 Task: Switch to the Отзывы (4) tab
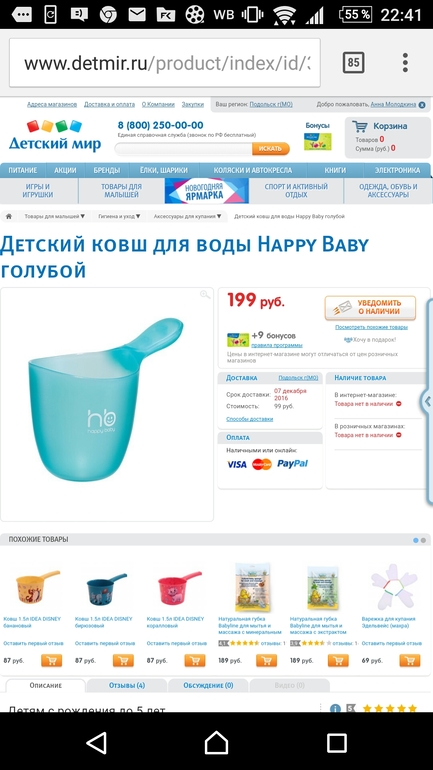coord(127,686)
